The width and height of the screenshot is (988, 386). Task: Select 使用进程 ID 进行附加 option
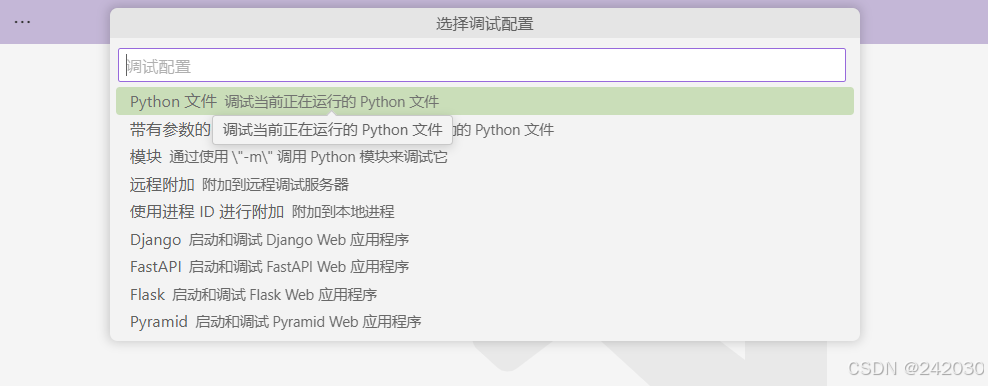coord(485,212)
